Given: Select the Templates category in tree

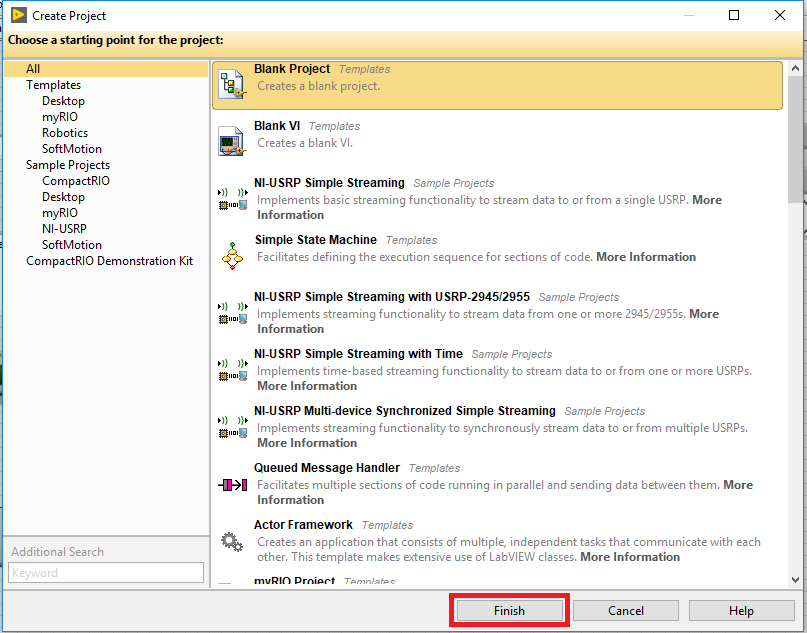Looking at the screenshot, I should point(53,85).
